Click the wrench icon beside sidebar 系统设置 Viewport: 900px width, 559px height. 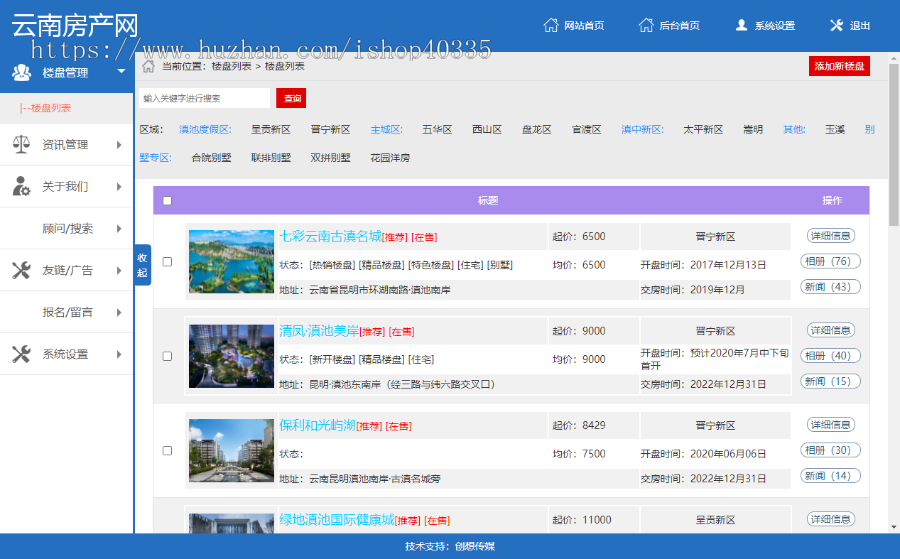click(x=21, y=354)
